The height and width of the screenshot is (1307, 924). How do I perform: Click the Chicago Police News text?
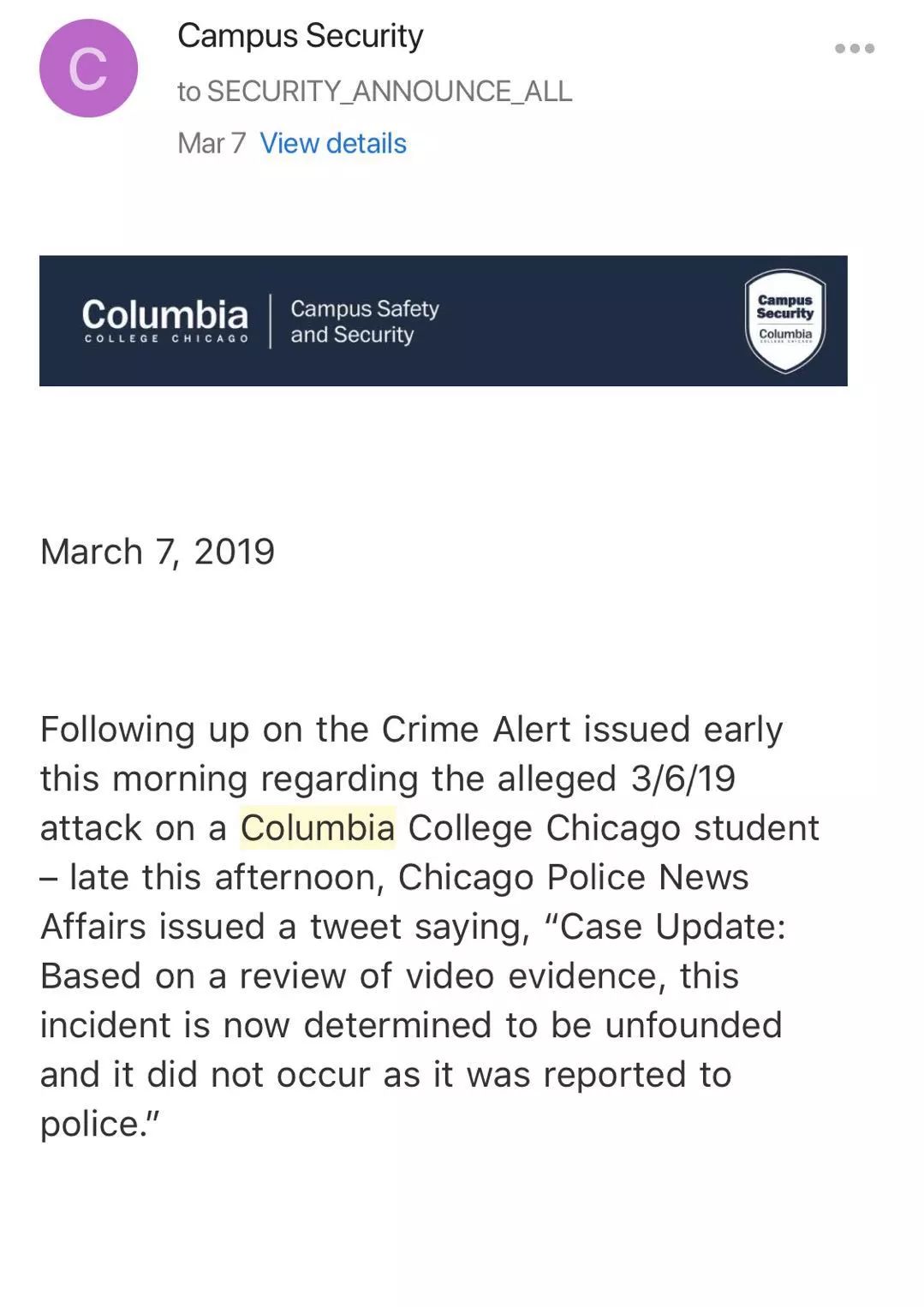click(x=574, y=877)
